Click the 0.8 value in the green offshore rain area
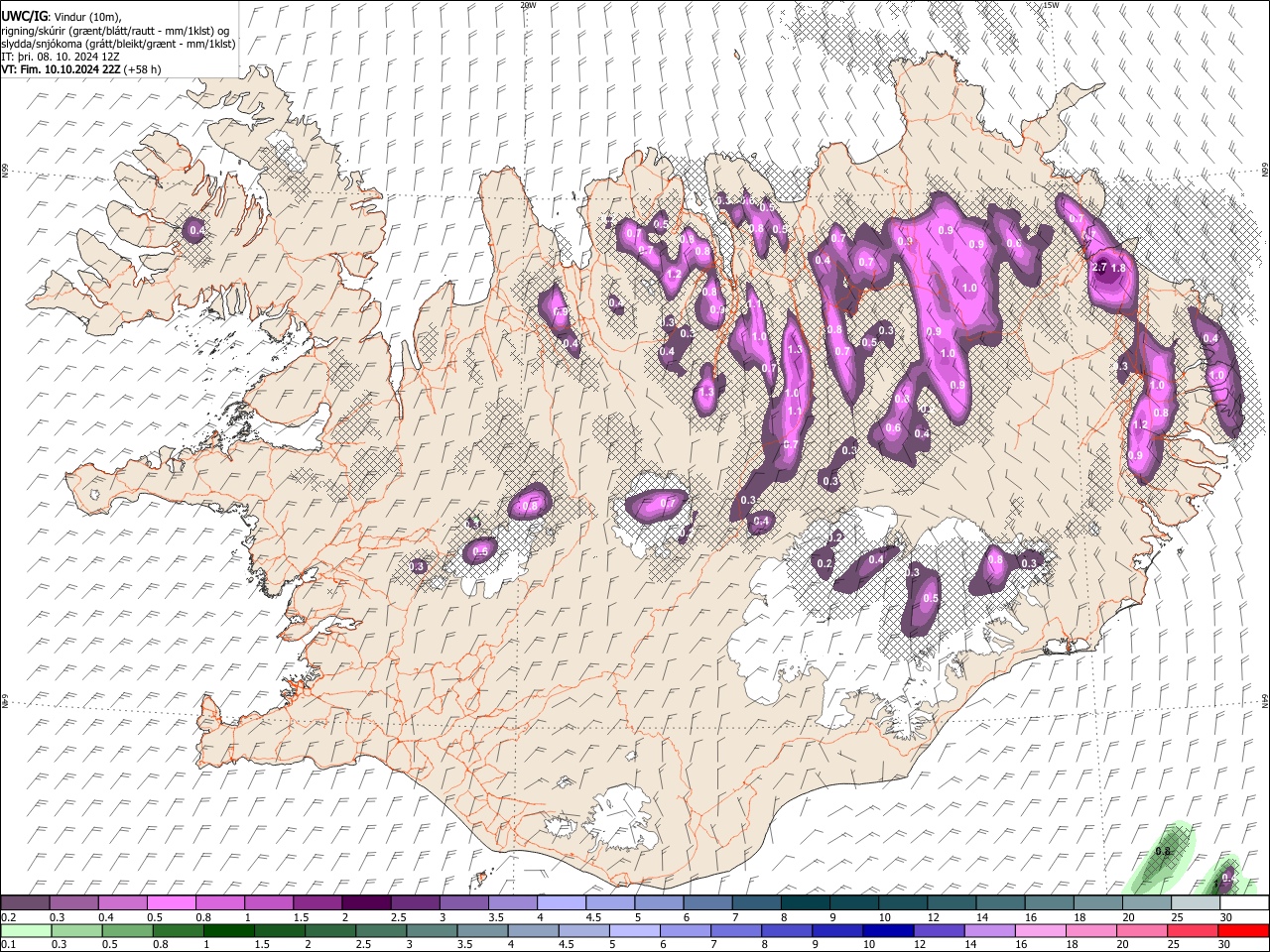 tap(1164, 851)
